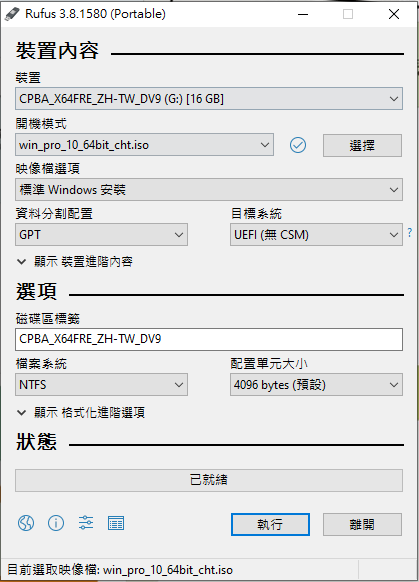Open the 映像檔選項 Windows install dropdown

click(209, 190)
